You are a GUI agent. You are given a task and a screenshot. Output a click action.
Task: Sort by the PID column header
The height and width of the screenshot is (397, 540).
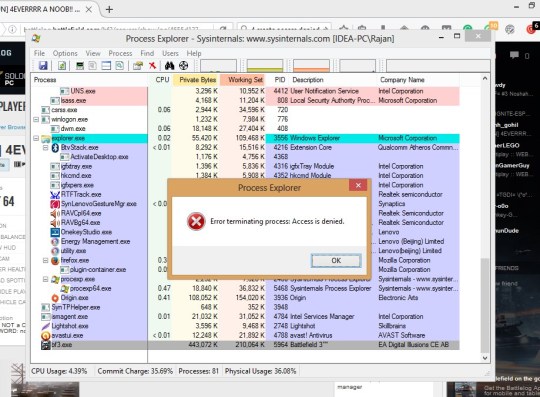[x=278, y=80]
